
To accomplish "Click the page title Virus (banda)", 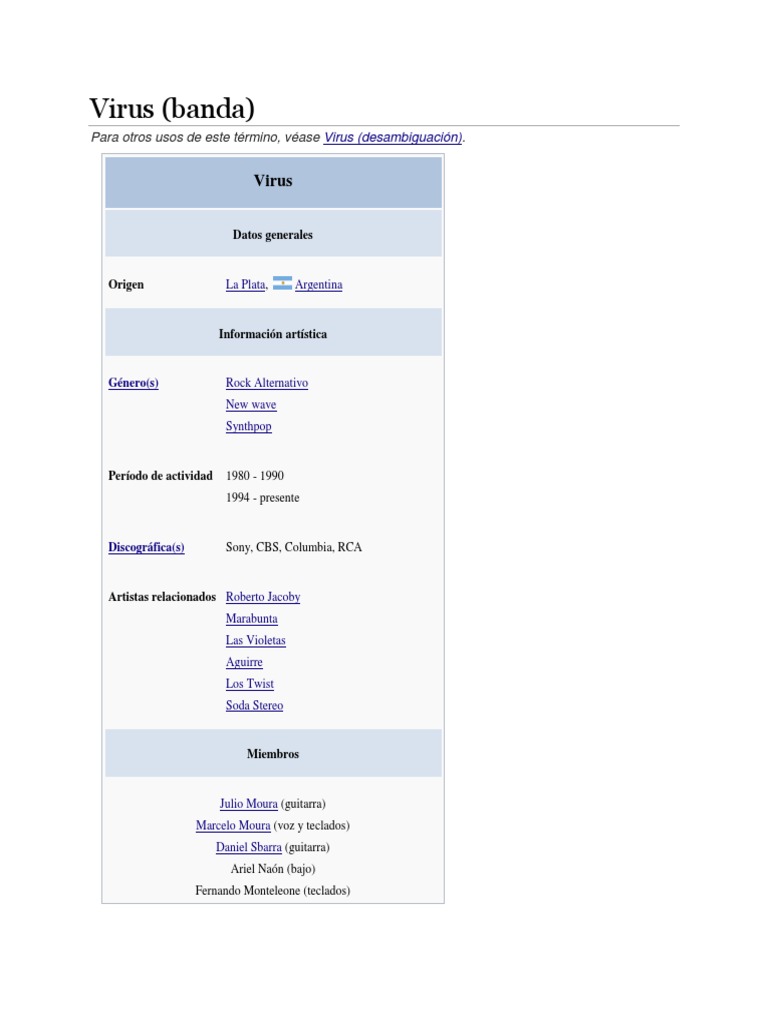I will (x=172, y=108).
